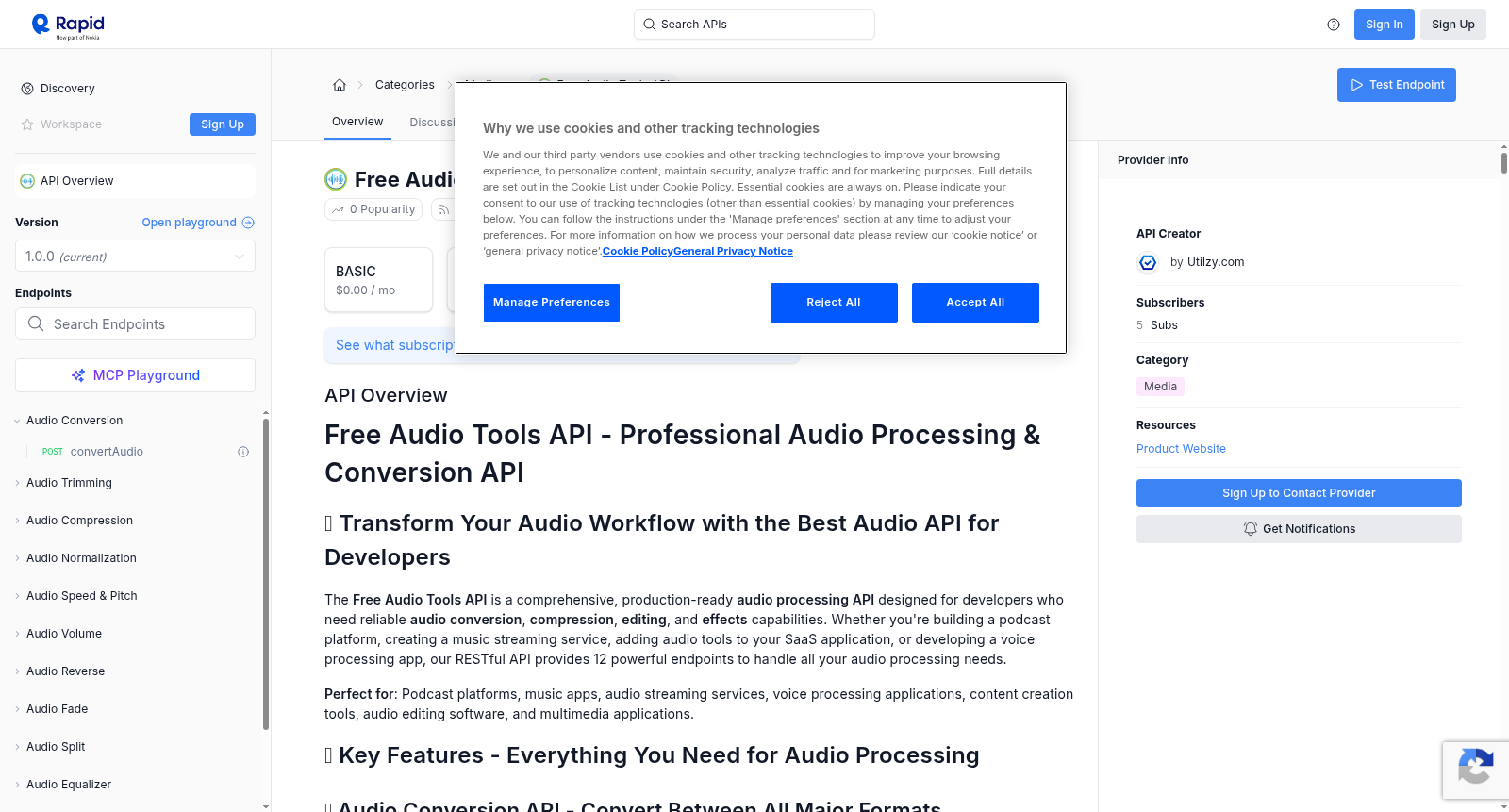Click Sign Up to Contact Provider
This screenshot has width=1509, height=812.
point(1299,493)
